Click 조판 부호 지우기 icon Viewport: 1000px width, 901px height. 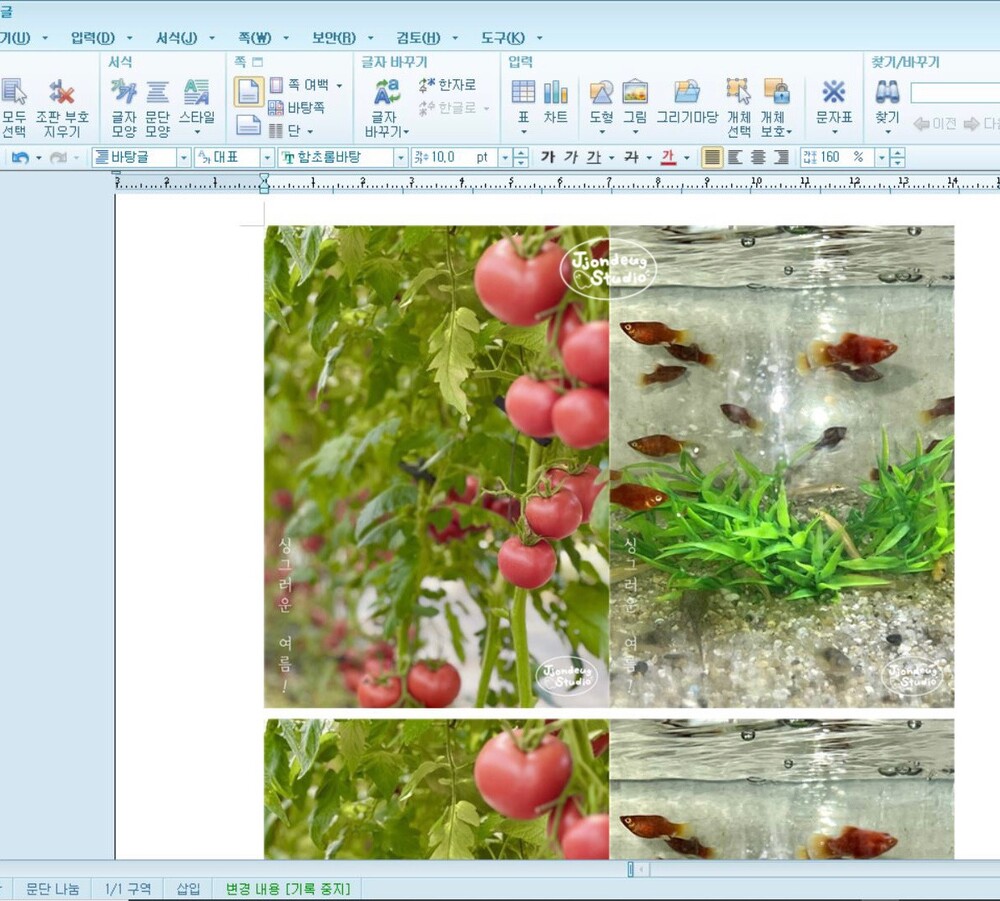[x=62, y=107]
